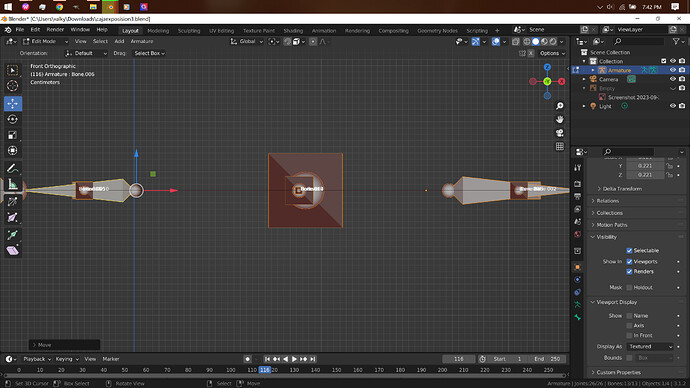This screenshot has height=388, width=690.
Task: Expand the Relations panel
Action: pos(607,201)
